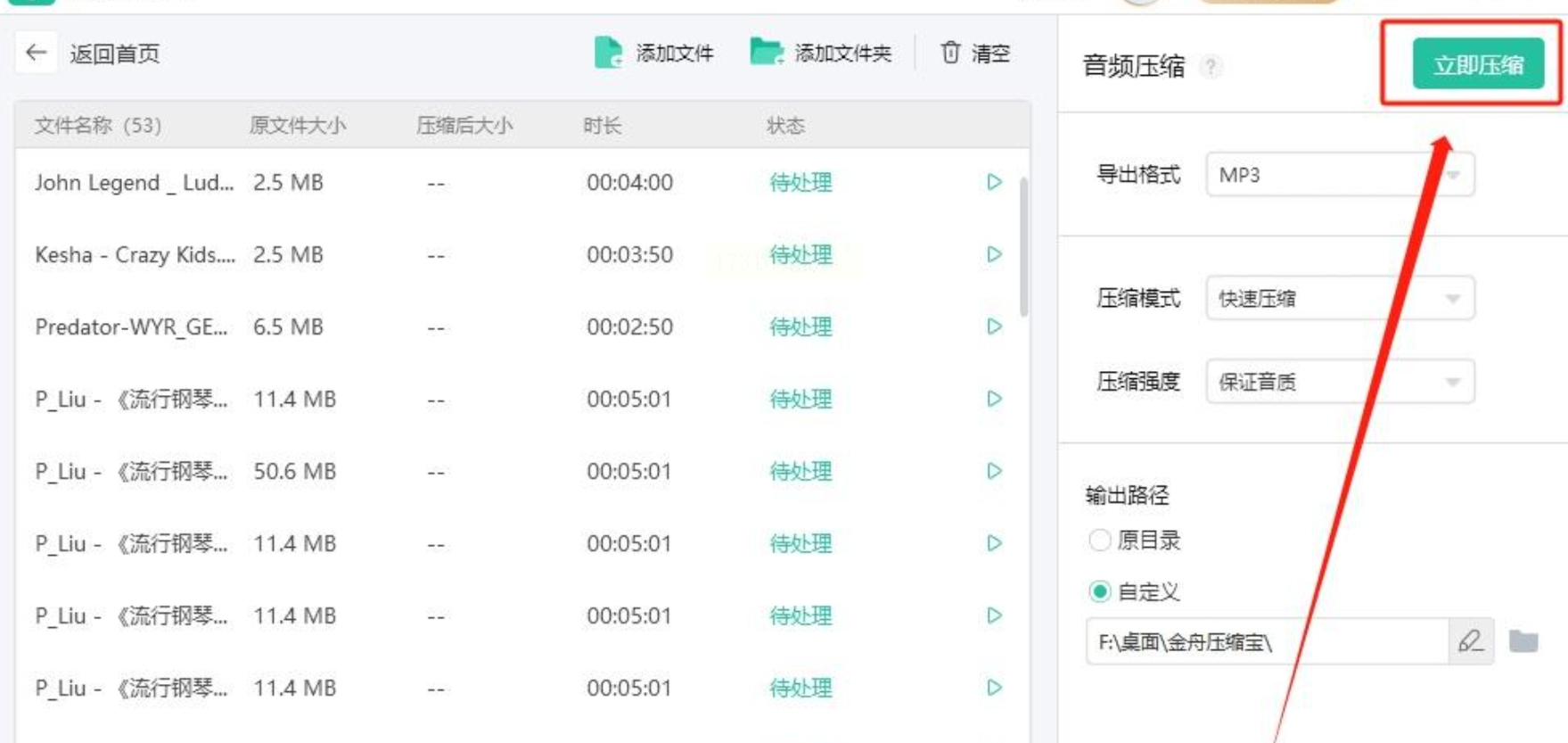
Task: Play the 50.6 MB P_Liu track
Action: click(995, 471)
